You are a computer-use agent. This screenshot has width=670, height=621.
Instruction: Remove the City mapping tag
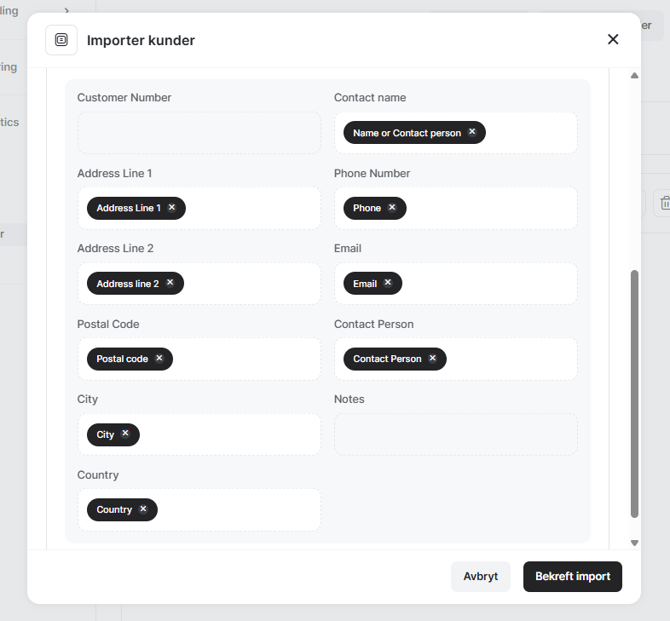(x=125, y=433)
